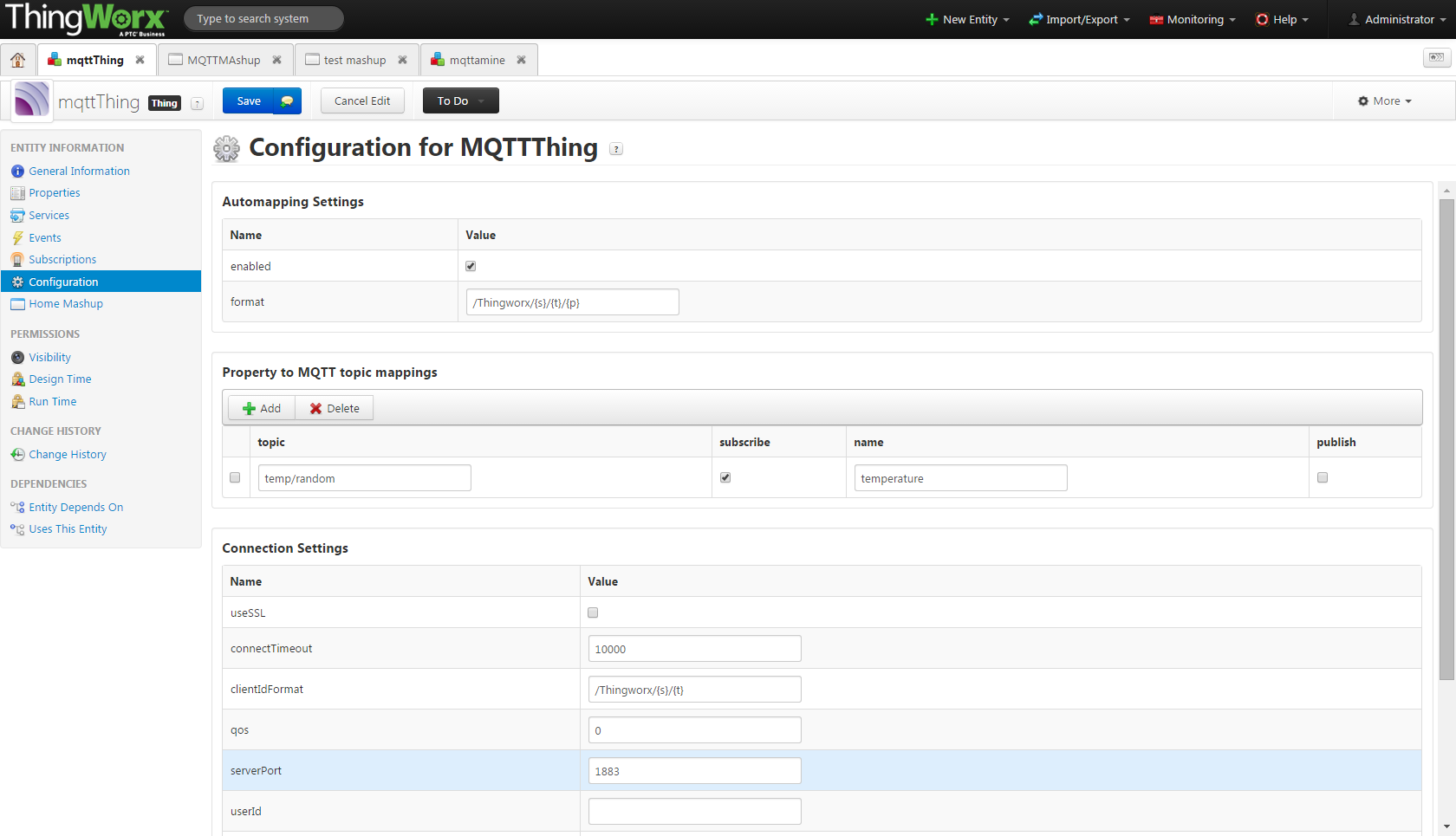Switch to the MQTTMAshup tab
The height and width of the screenshot is (836, 1456).
[x=224, y=60]
